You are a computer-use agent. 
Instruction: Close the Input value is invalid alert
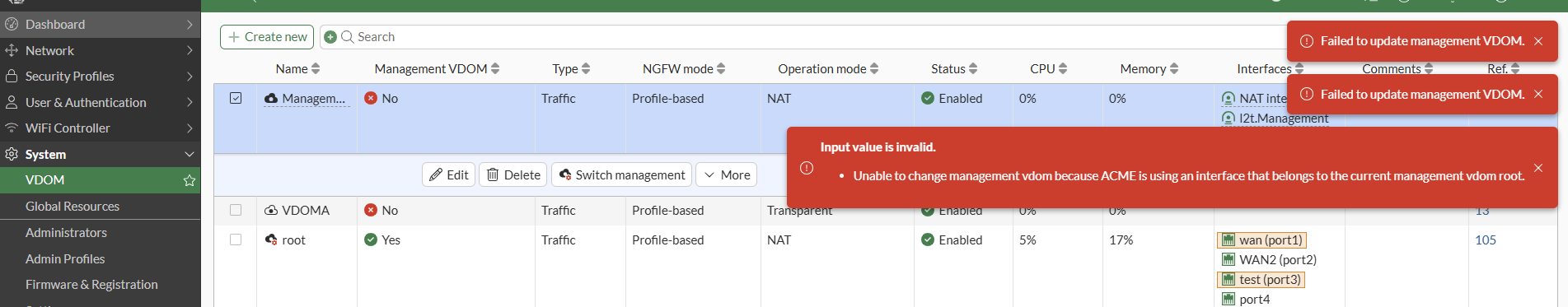coord(1538,168)
